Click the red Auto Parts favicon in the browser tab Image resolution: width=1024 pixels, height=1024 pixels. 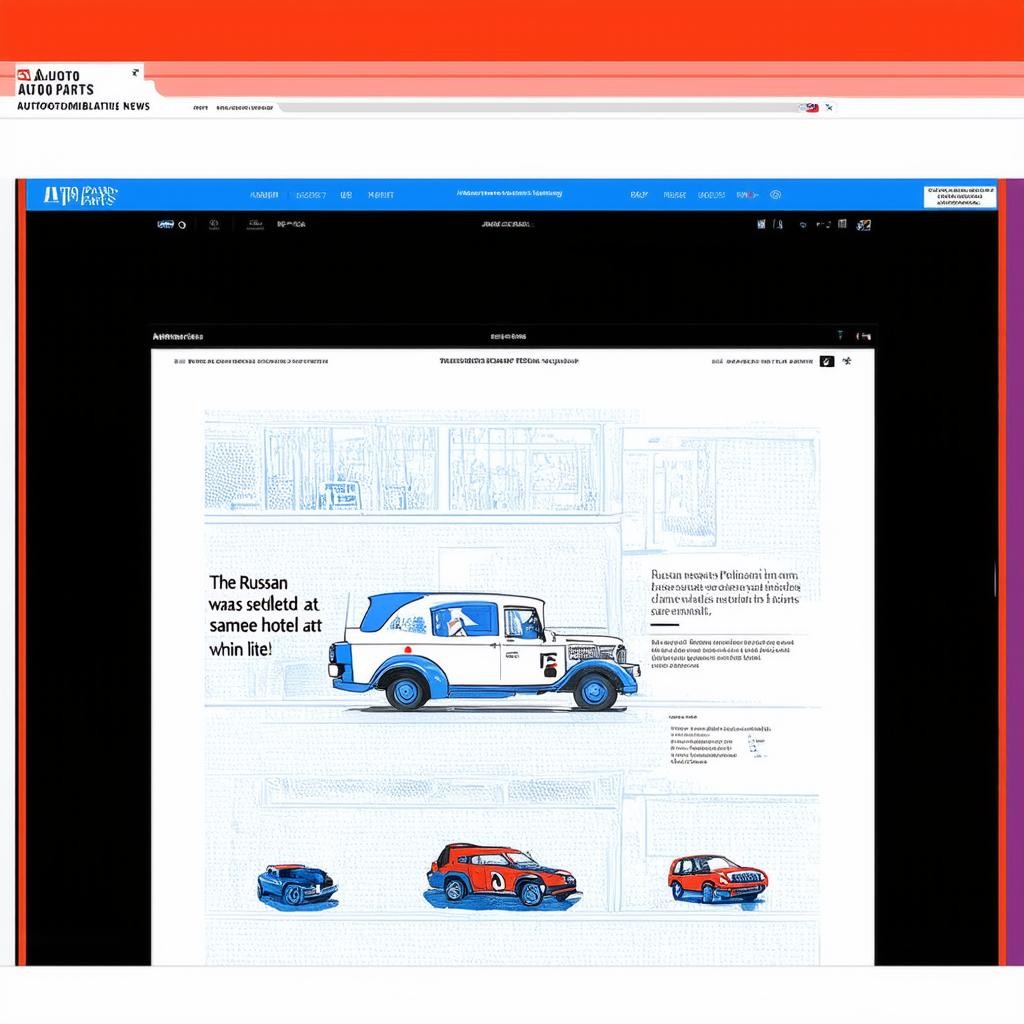coord(24,75)
